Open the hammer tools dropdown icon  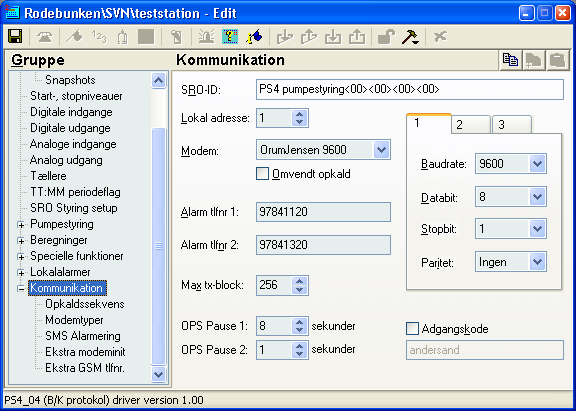(410, 37)
